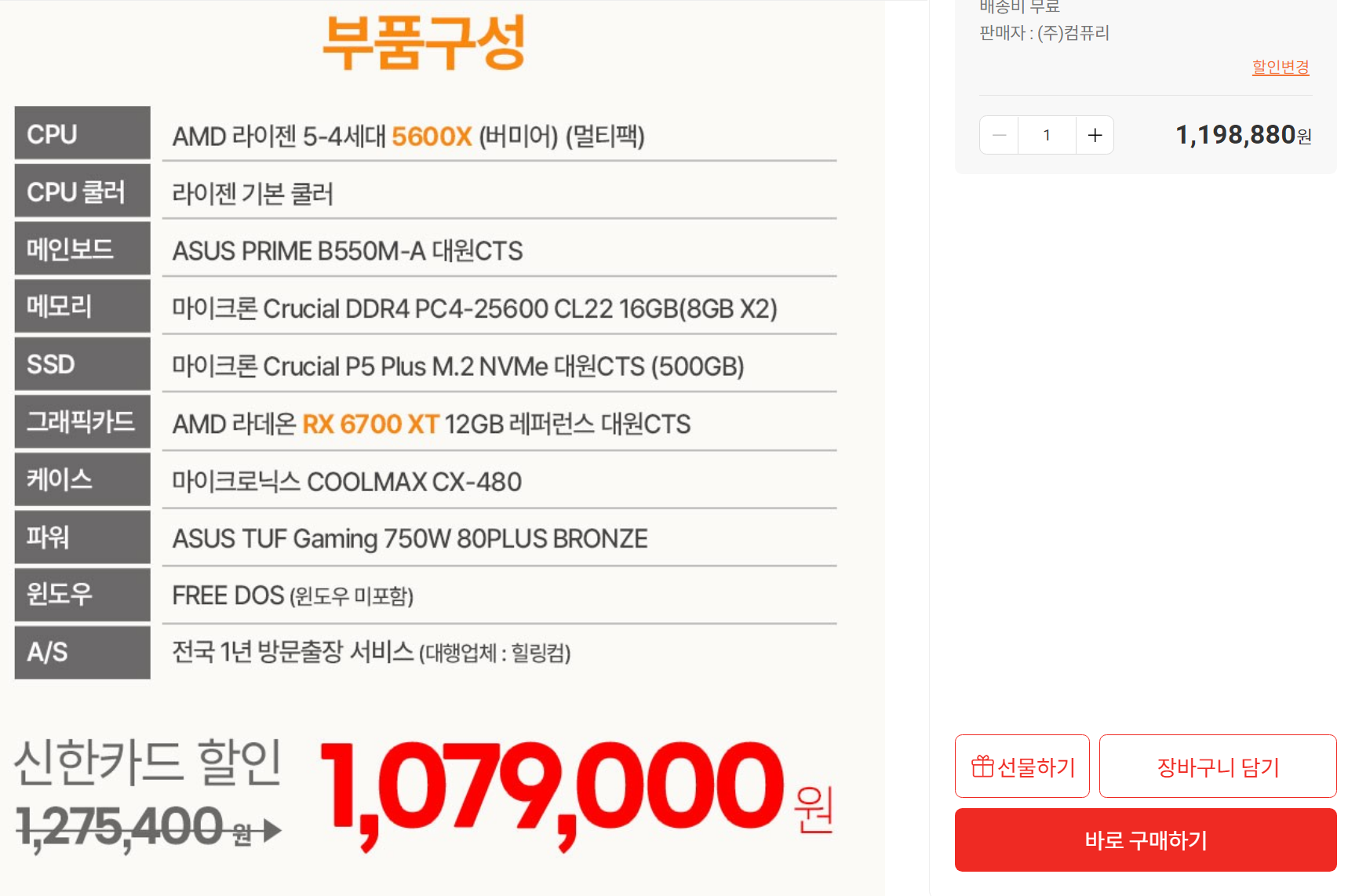1359x896 pixels.
Task: Open the 할인변경 discount change link
Action: pos(1281,67)
